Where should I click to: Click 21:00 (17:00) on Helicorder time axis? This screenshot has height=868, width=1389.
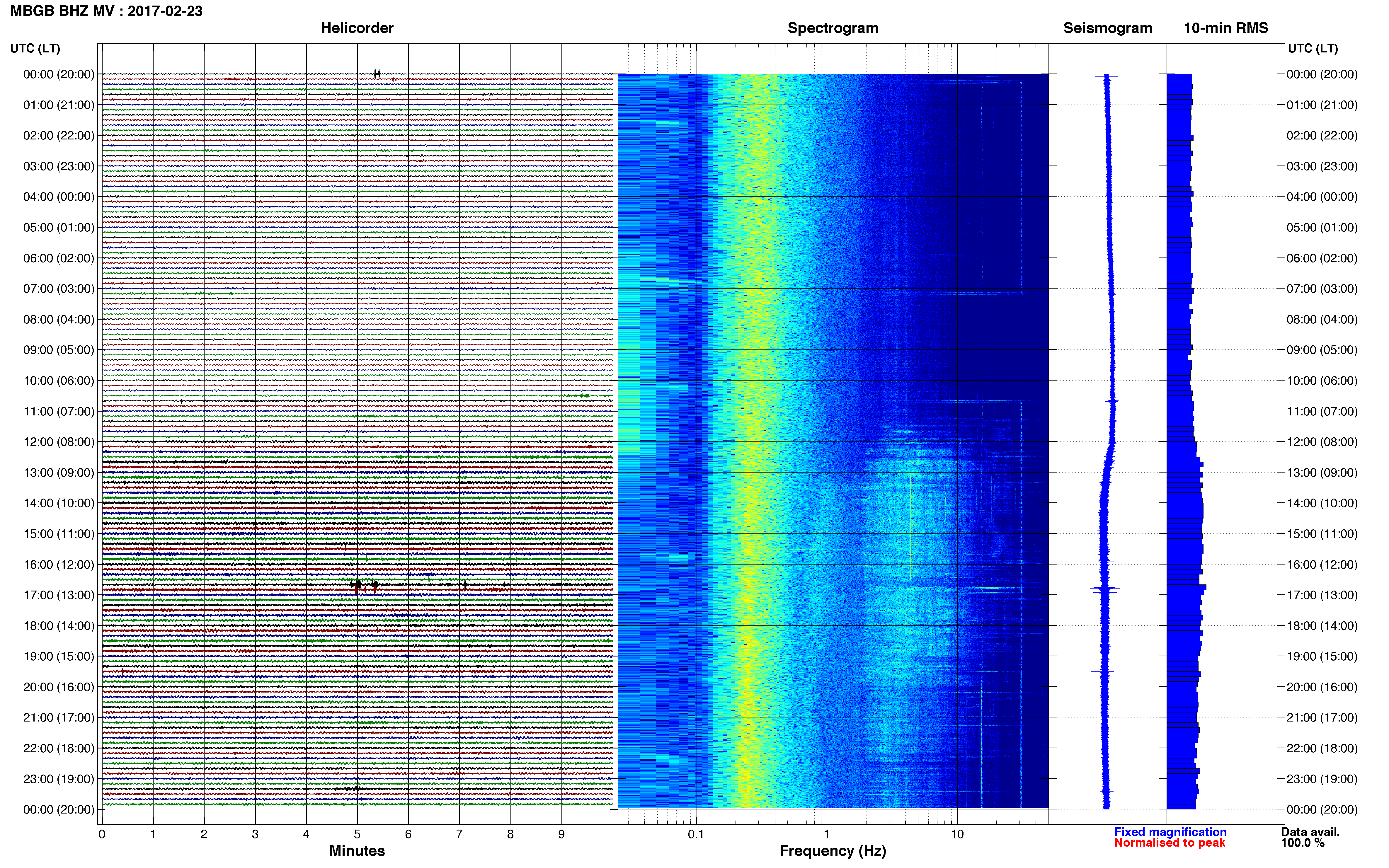[x=59, y=718]
